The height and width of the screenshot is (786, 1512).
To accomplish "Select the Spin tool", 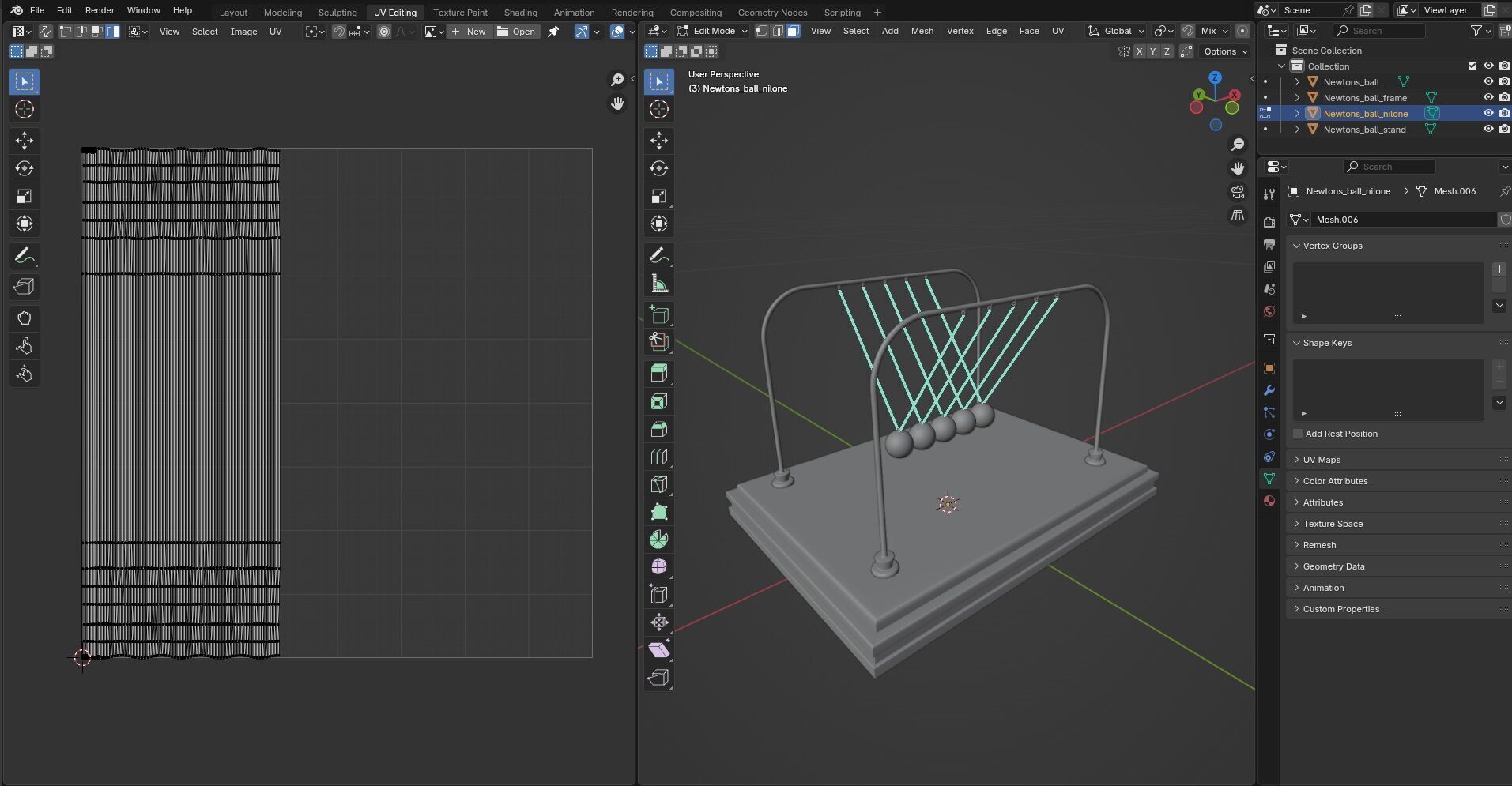I will point(659,540).
